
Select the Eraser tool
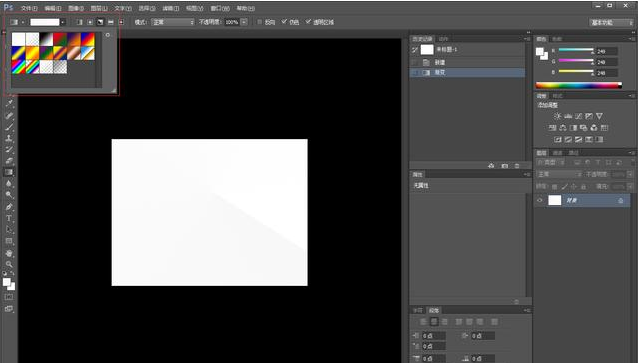coord(9,161)
